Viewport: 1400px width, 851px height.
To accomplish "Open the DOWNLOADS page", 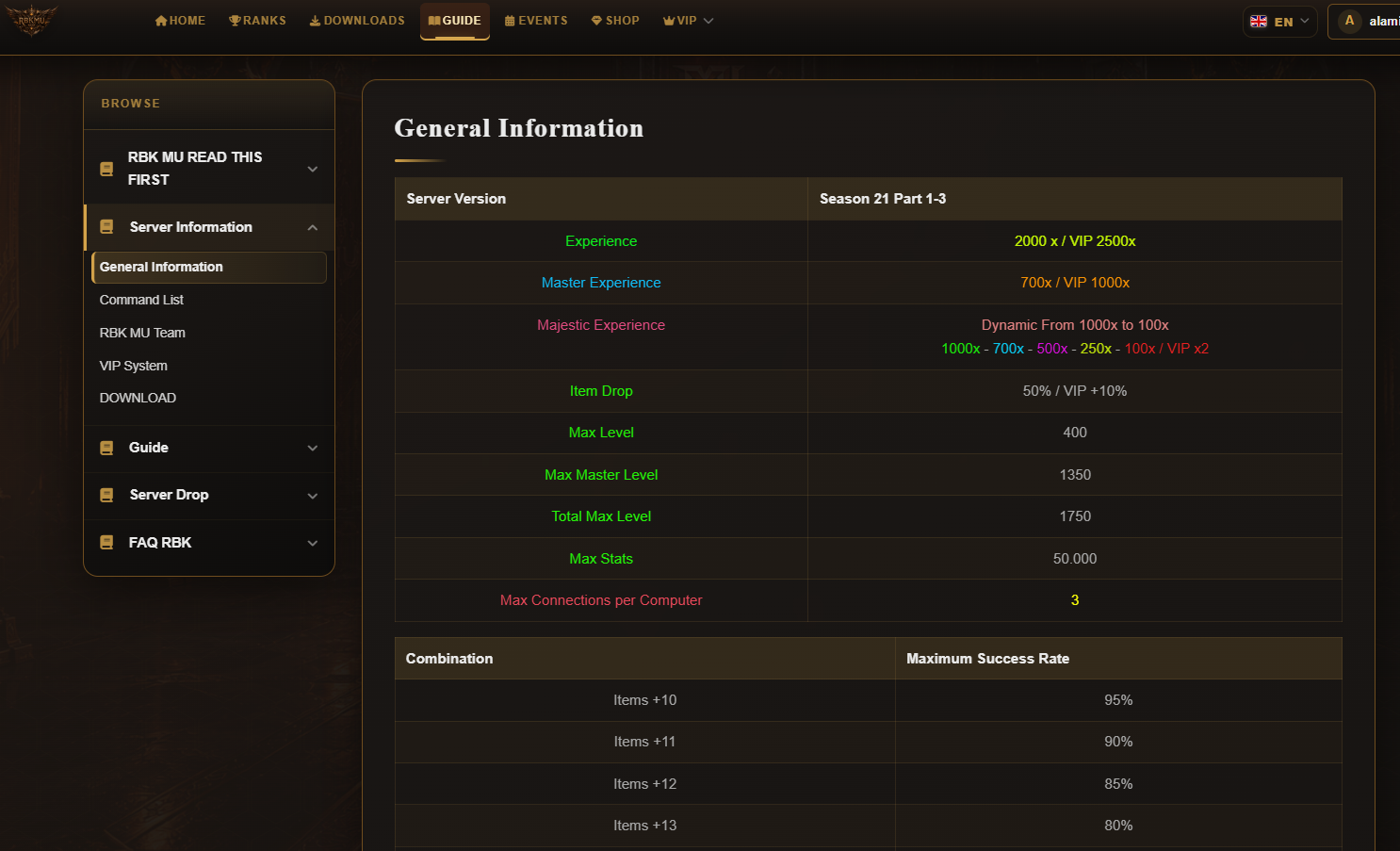I will pyautogui.click(x=357, y=21).
